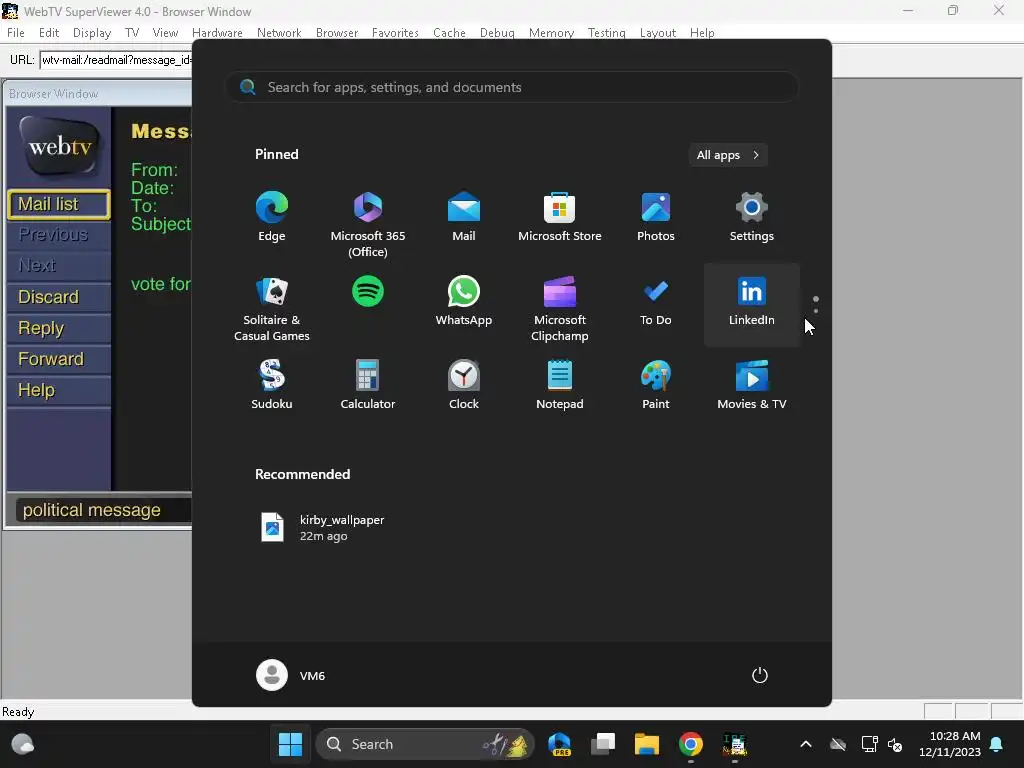Open the Display menu
1024x768 pixels.
91,33
